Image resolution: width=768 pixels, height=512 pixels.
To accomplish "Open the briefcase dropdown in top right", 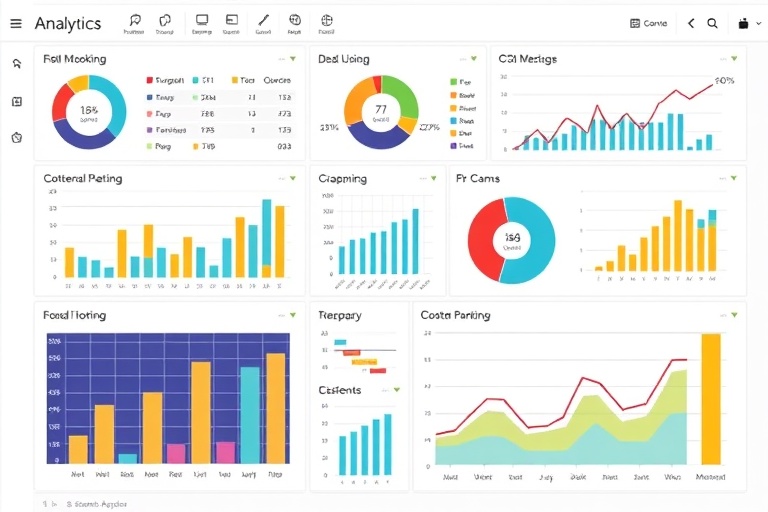I will (x=746, y=23).
